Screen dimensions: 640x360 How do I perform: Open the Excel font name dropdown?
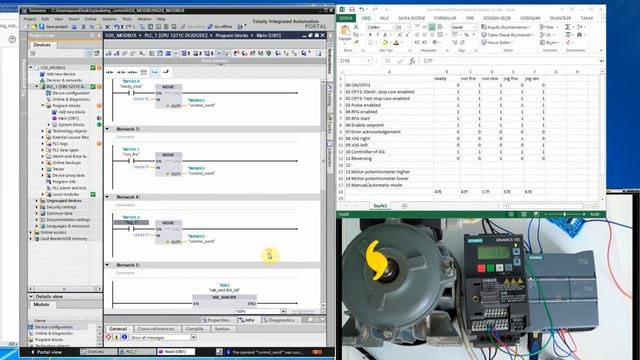393,27
